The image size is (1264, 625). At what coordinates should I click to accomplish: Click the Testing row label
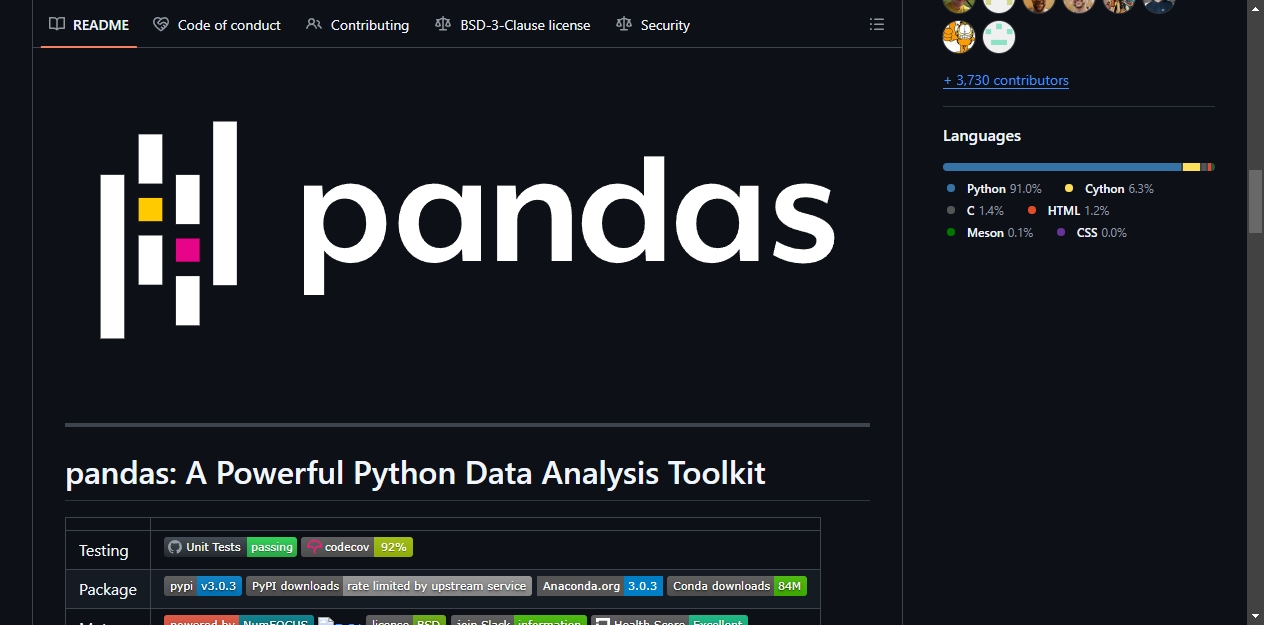104,550
